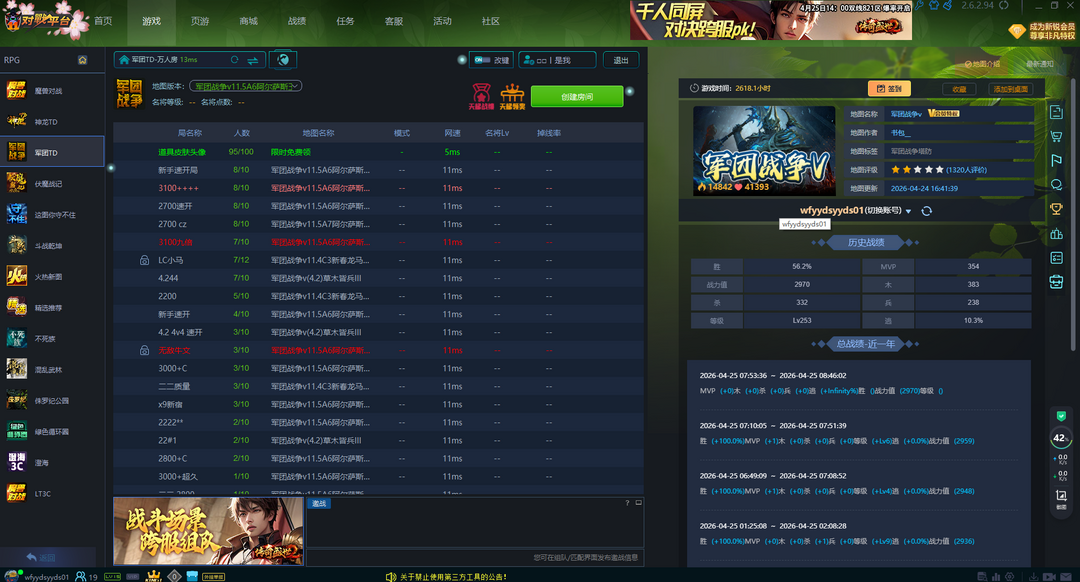Click the 天梯战绩 ladder record icon
Image resolution: width=1080 pixels, height=582 pixels.
[481, 96]
